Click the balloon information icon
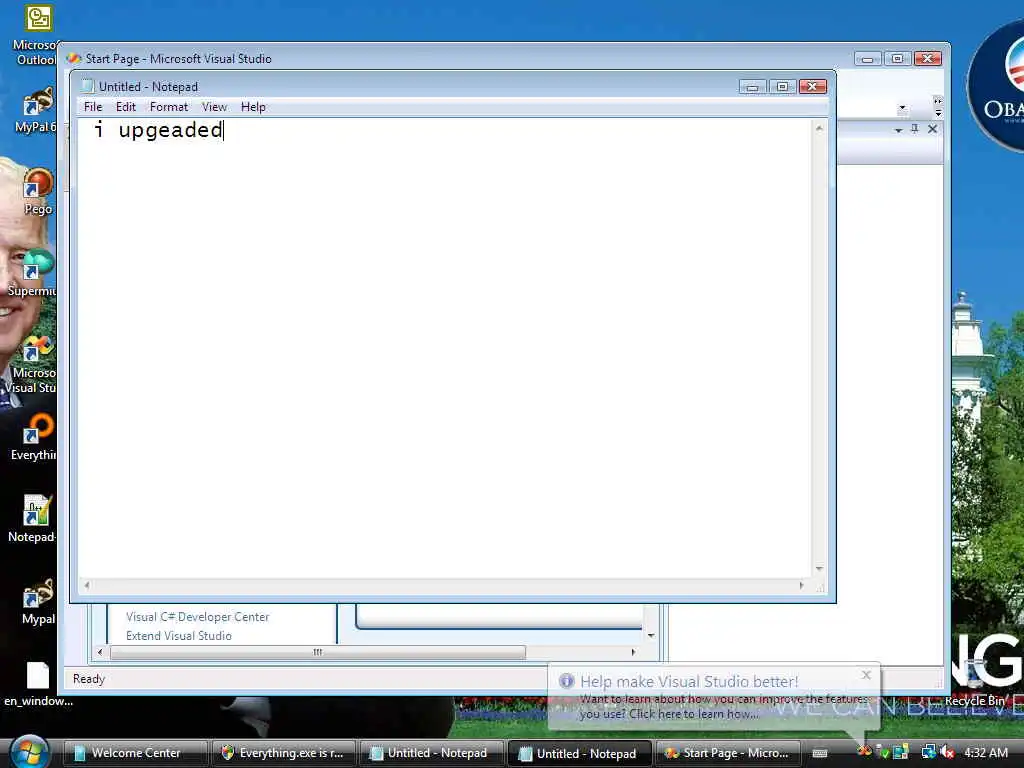The height and width of the screenshot is (768, 1024). tap(566, 681)
